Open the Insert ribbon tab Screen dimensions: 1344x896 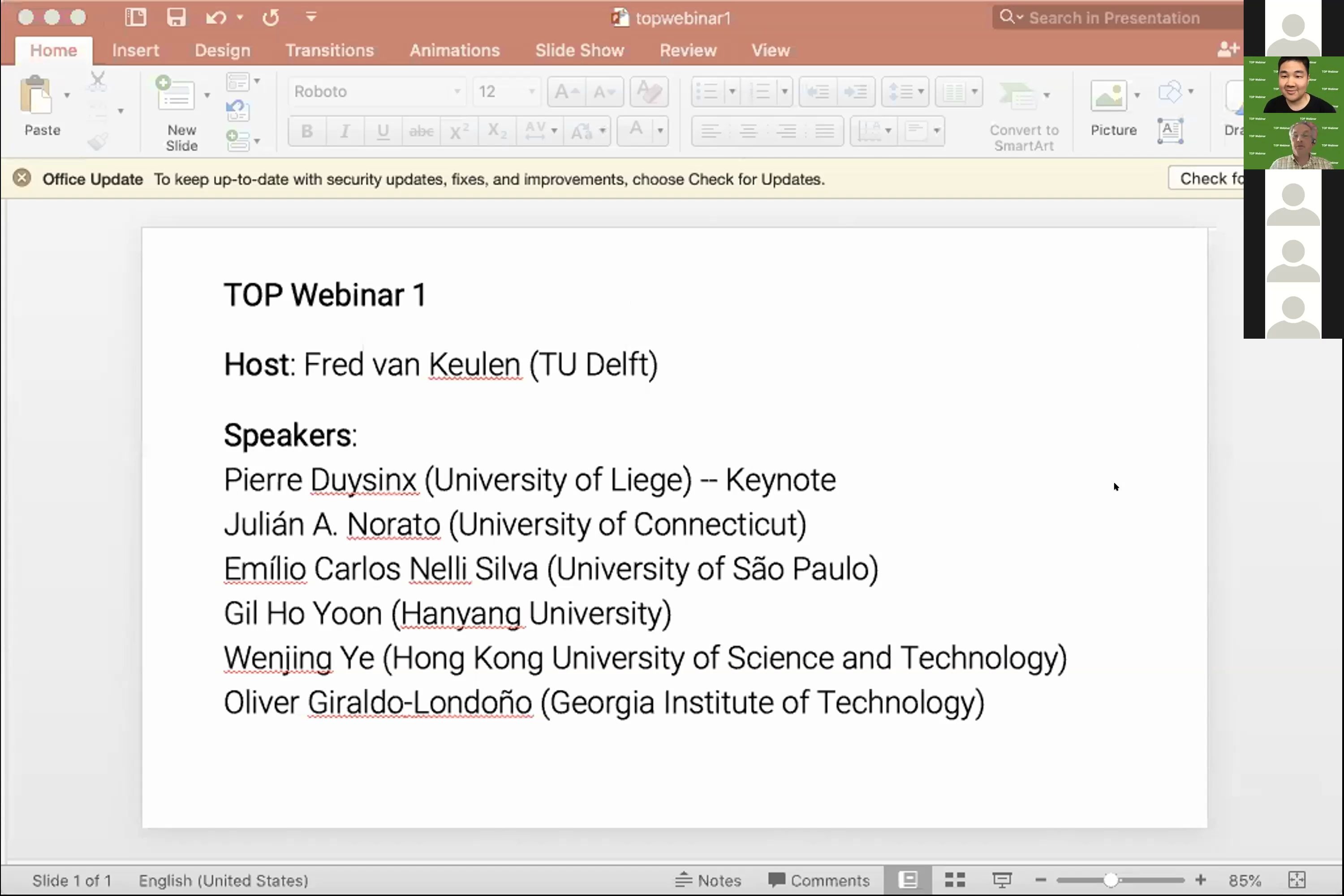[x=135, y=50]
